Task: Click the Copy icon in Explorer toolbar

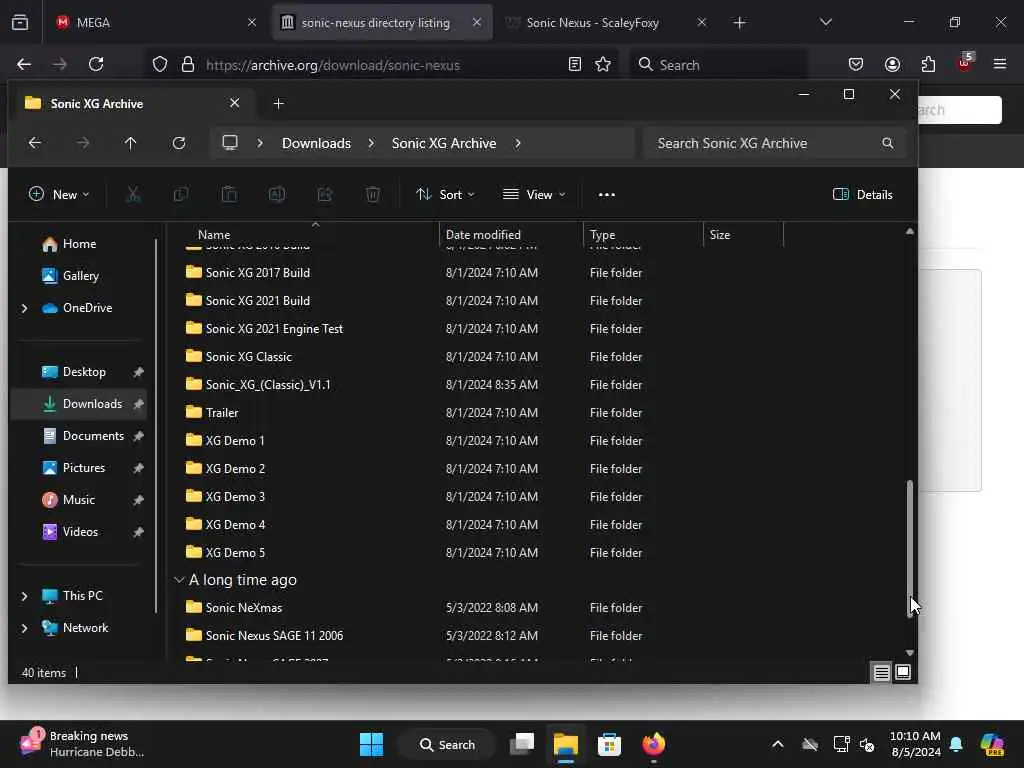Action: pyautogui.click(x=181, y=195)
